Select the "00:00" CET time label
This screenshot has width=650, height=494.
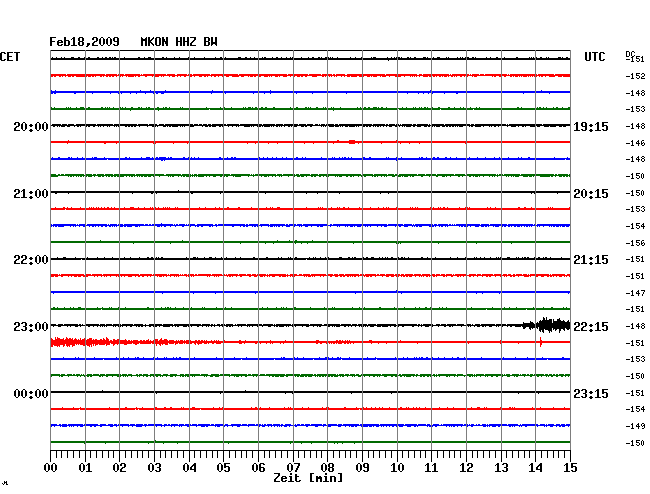[x=31, y=393]
